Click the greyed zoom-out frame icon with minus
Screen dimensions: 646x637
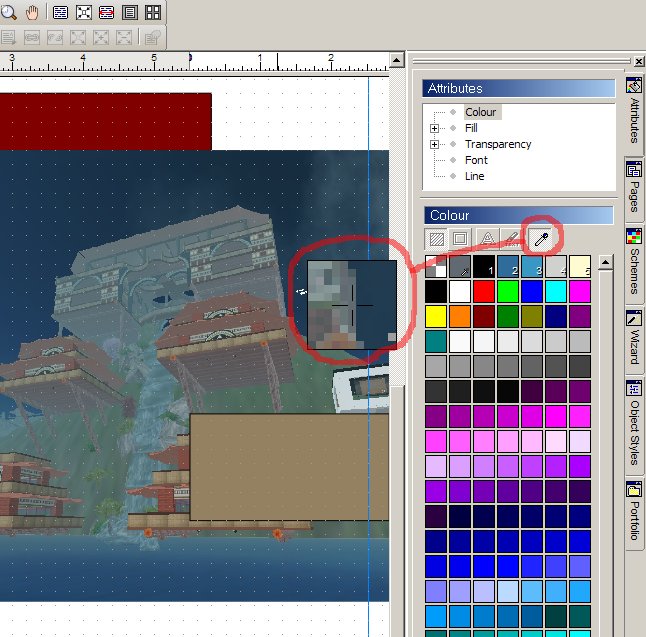pyautogui.click(x=124, y=37)
